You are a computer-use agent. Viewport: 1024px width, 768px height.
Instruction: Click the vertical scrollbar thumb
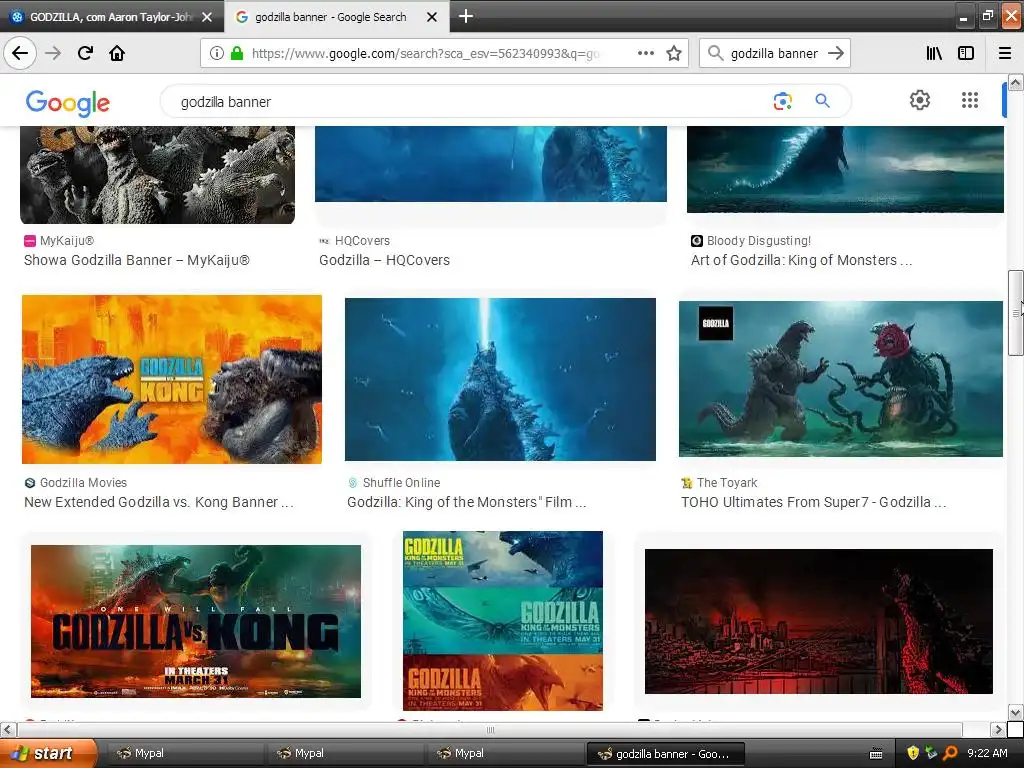pyautogui.click(x=1015, y=313)
